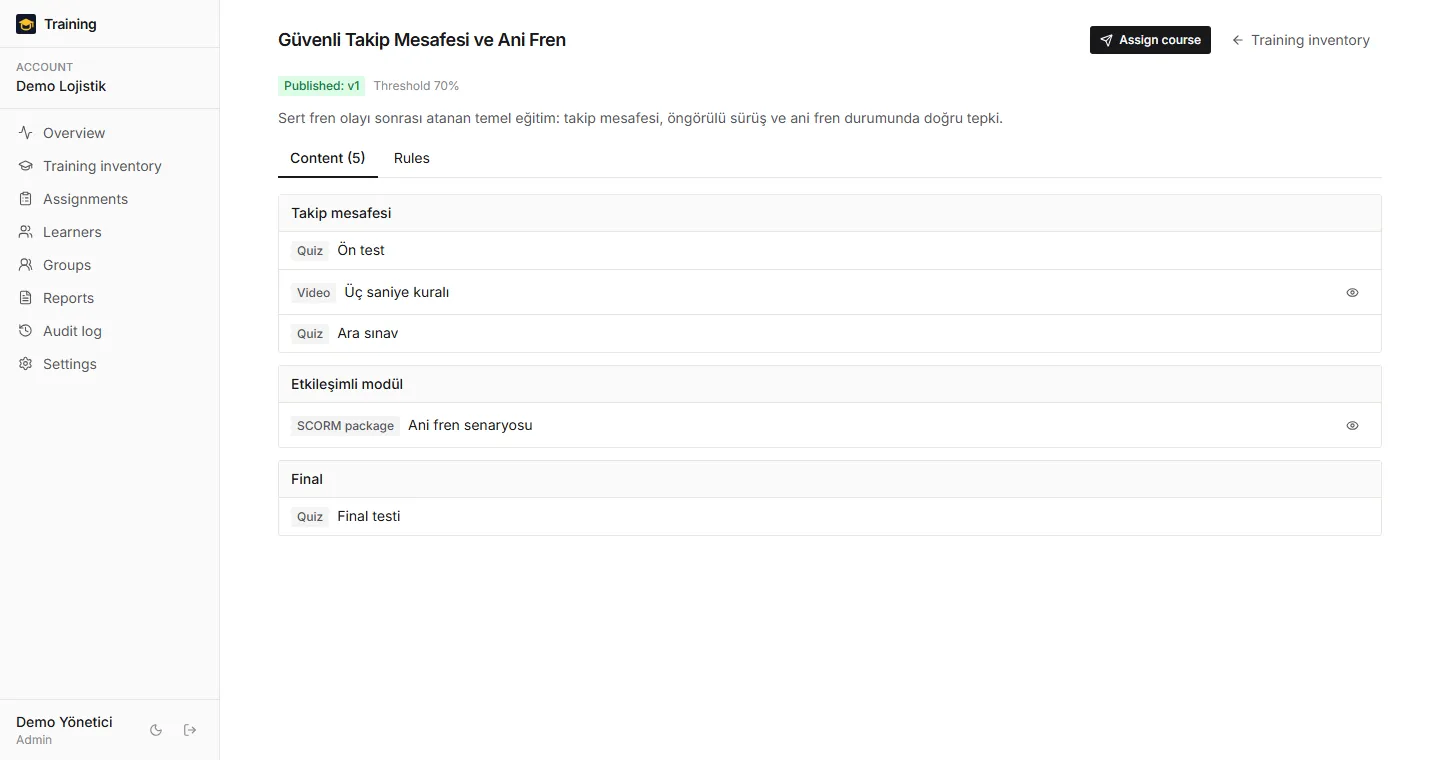Select the Final testi quiz row
Viewport: 1440px width, 760px height.
tap(830, 517)
